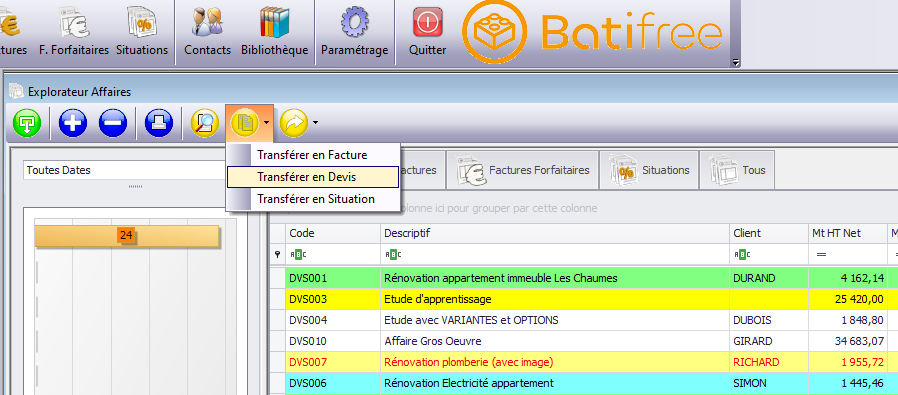The width and height of the screenshot is (898, 395).
Task: Sort by the Mt HT Net column header
Action: pos(848,233)
